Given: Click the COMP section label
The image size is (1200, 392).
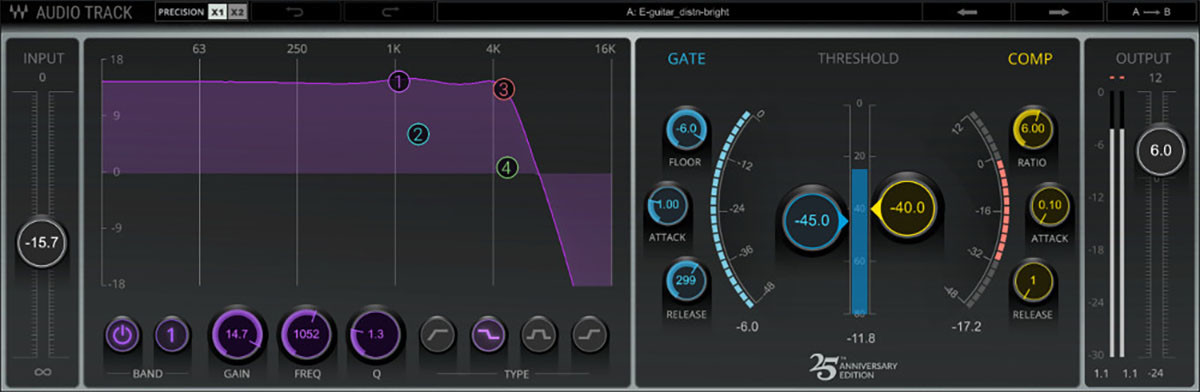Looking at the screenshot, I should coord(1029,59).
